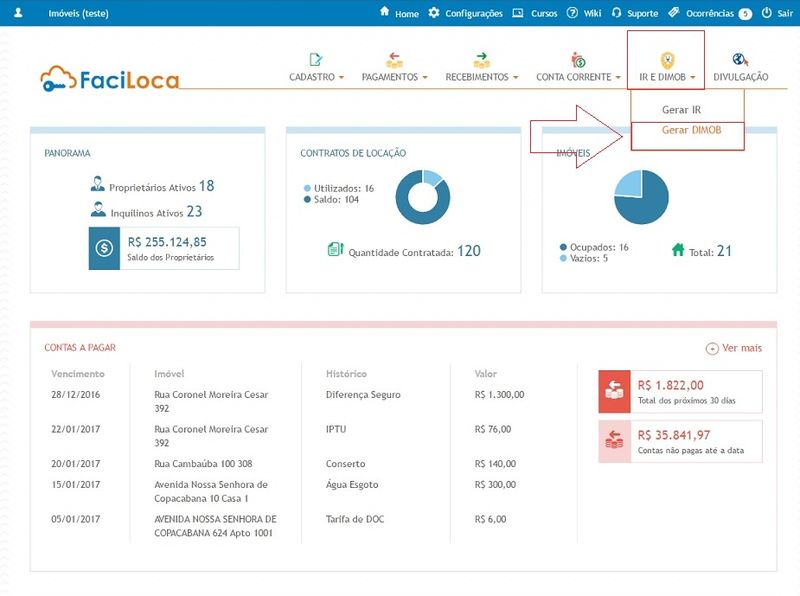Screen dimensions: 800x596
Task: Click the Sair power icon
Action: pos(767,13)
